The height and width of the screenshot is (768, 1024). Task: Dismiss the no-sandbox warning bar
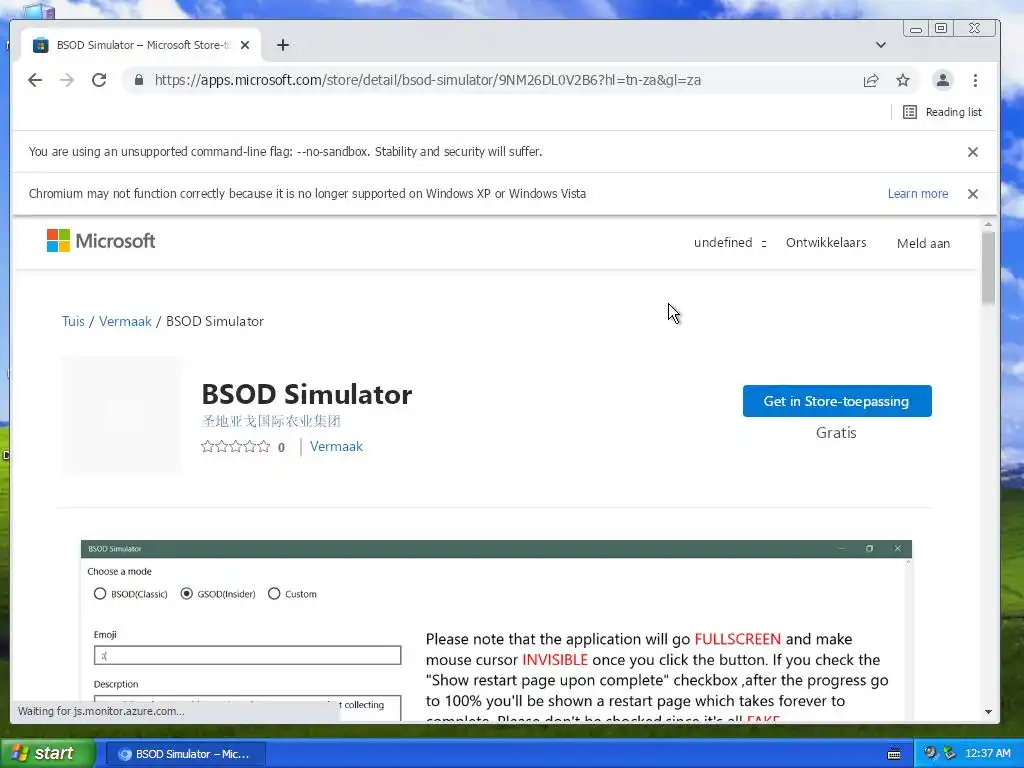pyautogui.click(x=972, y=152)
